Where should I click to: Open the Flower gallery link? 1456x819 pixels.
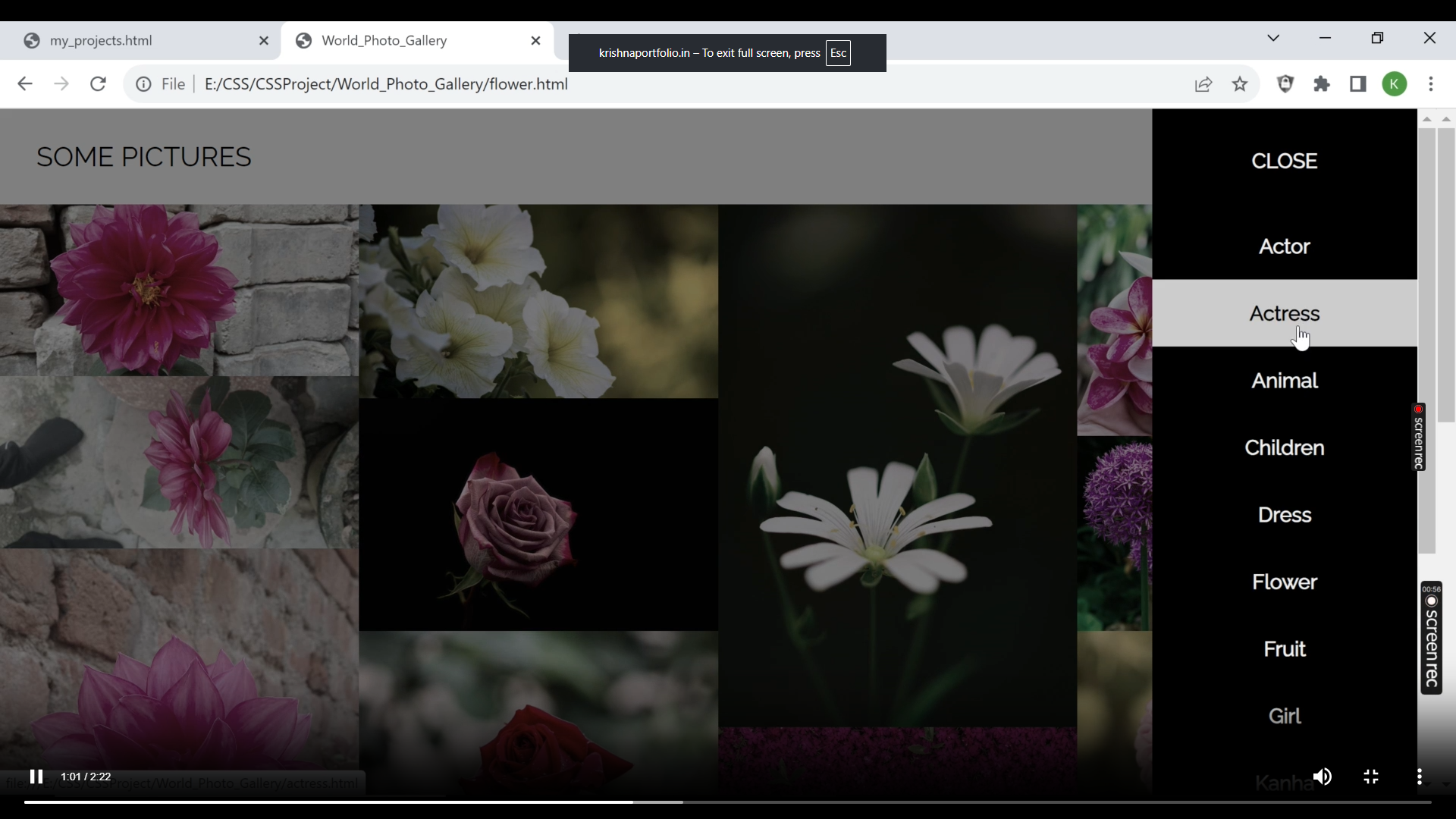[x=1285, y=582]
